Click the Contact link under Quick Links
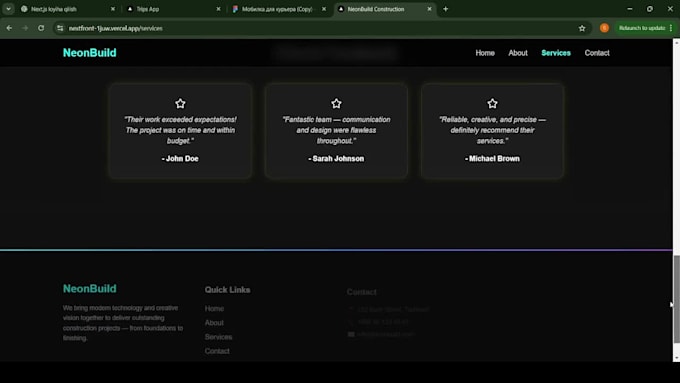Viewport: 680px width, 383px height. click(x=217, y=351)
